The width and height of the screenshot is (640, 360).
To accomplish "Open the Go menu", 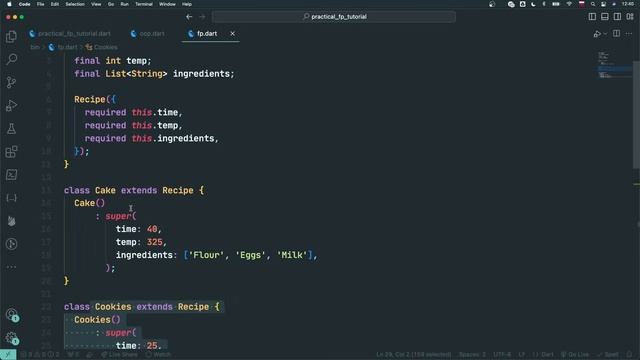I will 111,4.
